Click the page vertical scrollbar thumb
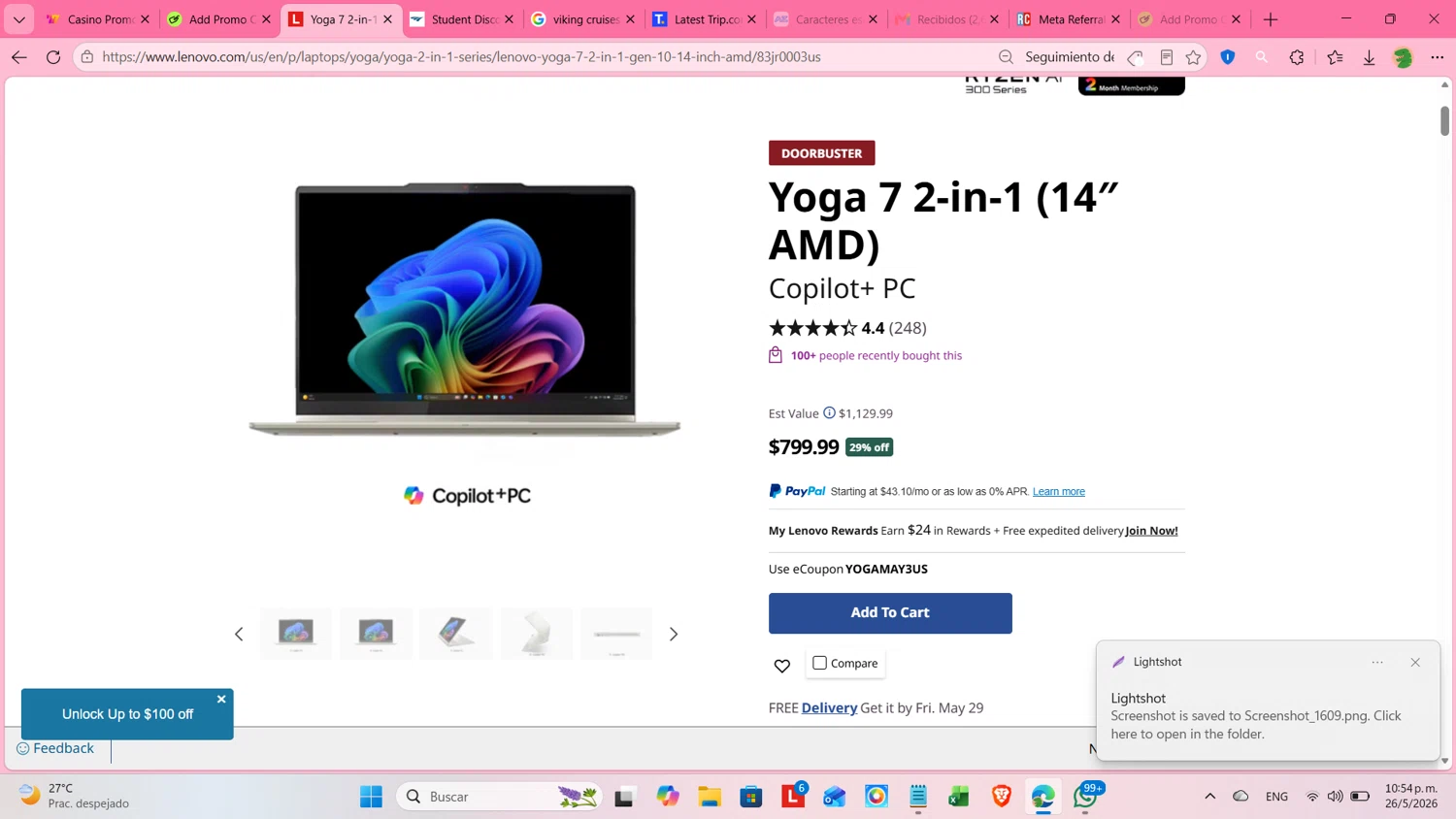Viewport: 1456px width, 819px height. pos(1444,120)
